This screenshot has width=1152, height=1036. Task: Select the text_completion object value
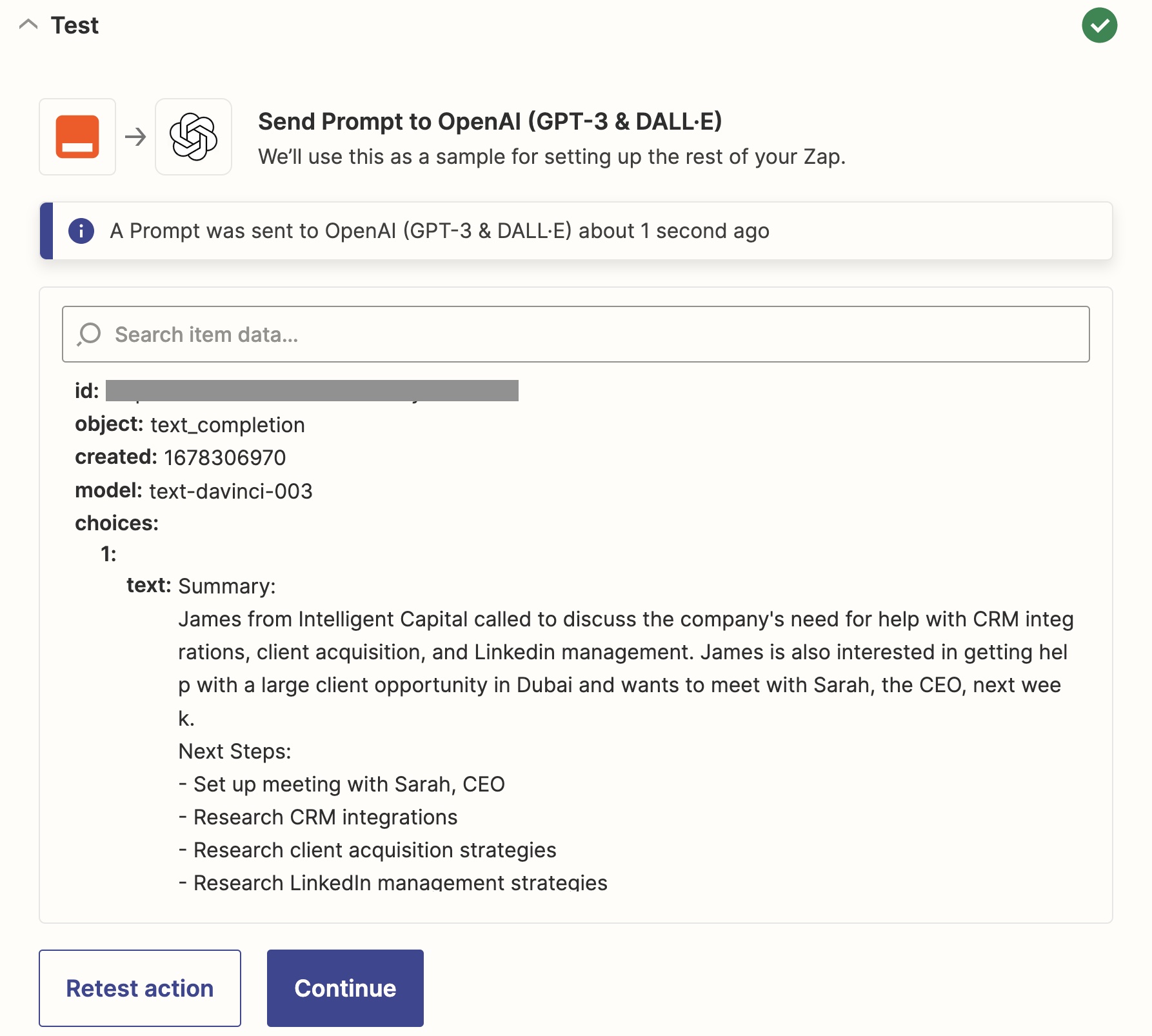pyautogui.click(x=226, y=424)
